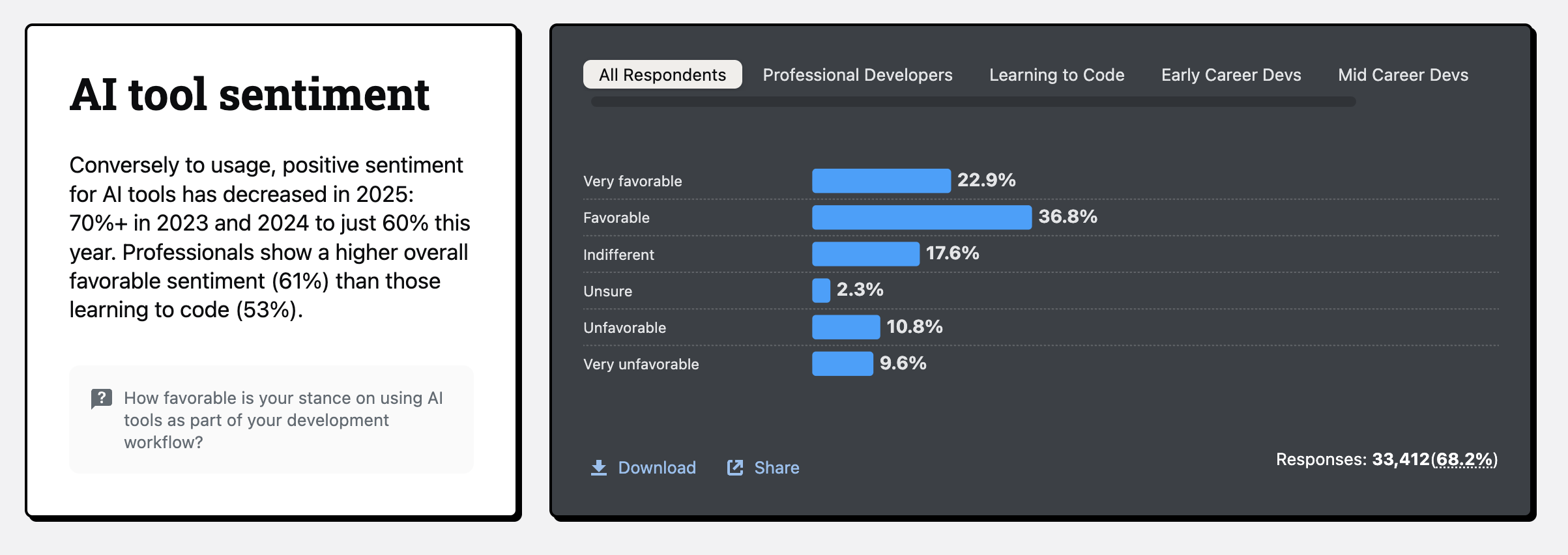Click the small Unsure bar

click(821, 291)
